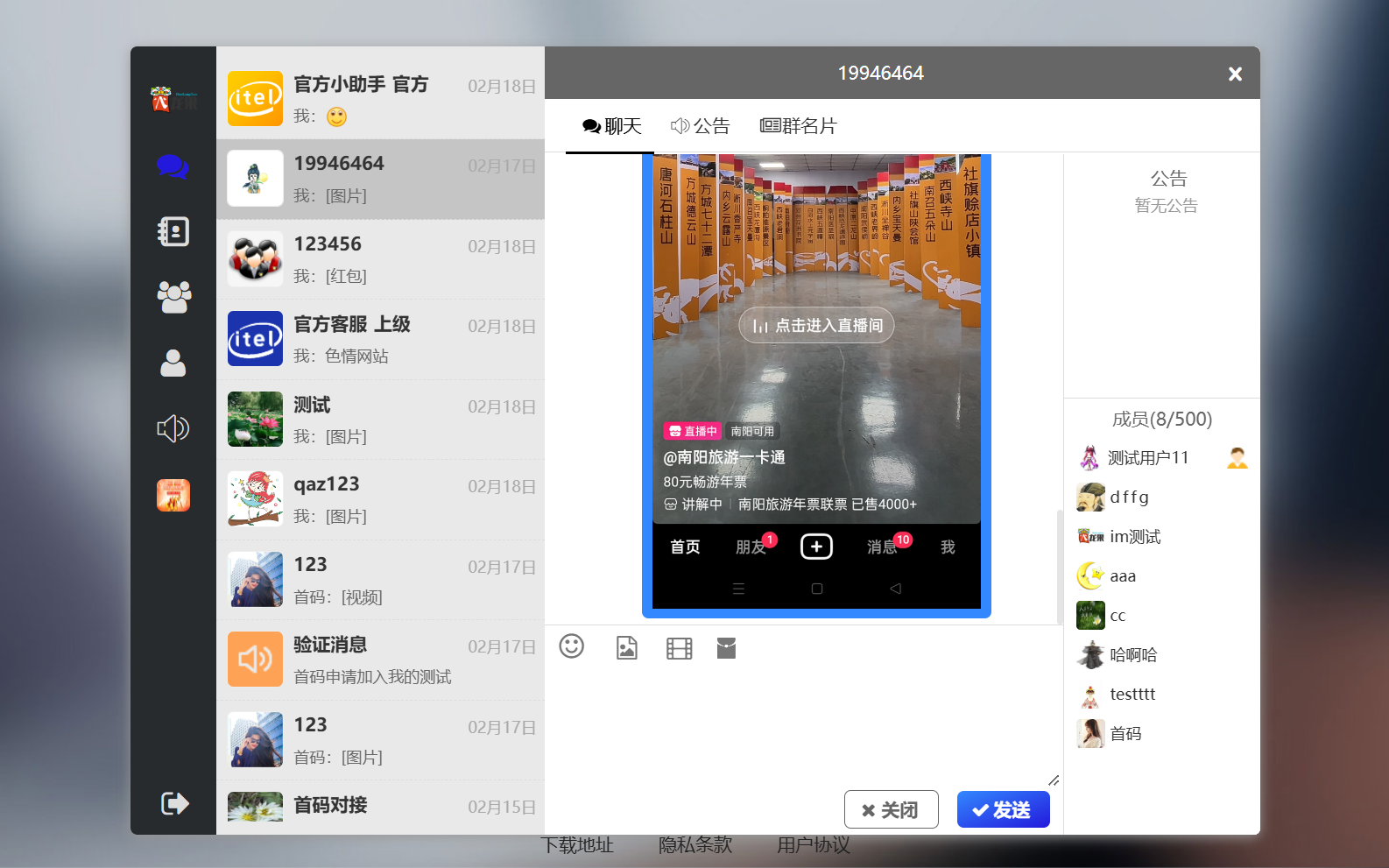Click the speaker notifications sidebar icon
Image resolution: width=1389 pixels, height=868 pixels.
[x=173, y=428]
